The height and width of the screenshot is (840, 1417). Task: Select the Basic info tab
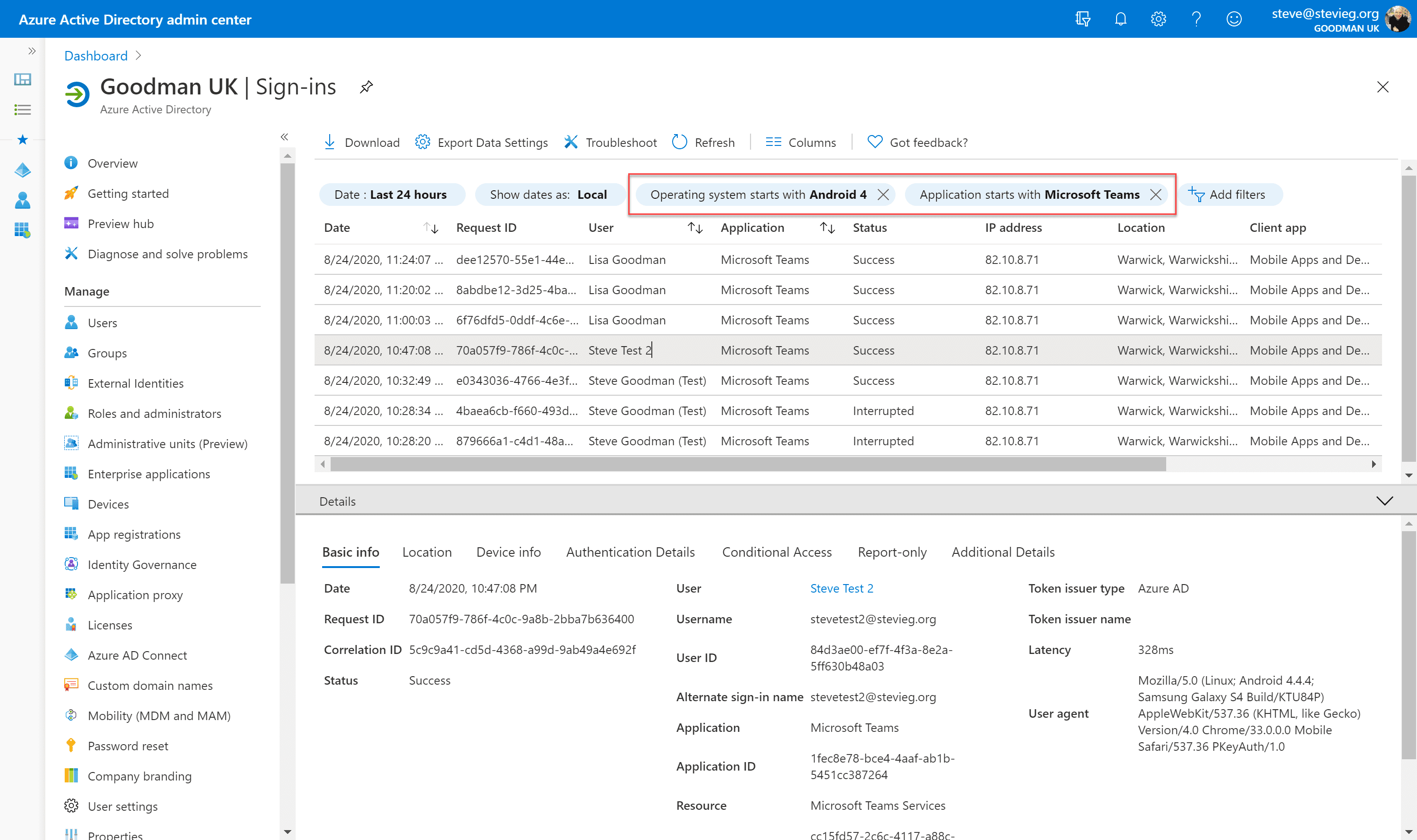point(350,552)
